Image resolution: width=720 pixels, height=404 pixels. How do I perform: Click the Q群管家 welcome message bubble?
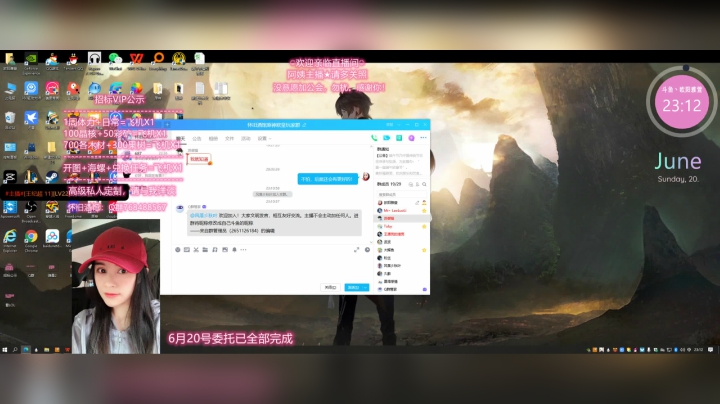274,223
